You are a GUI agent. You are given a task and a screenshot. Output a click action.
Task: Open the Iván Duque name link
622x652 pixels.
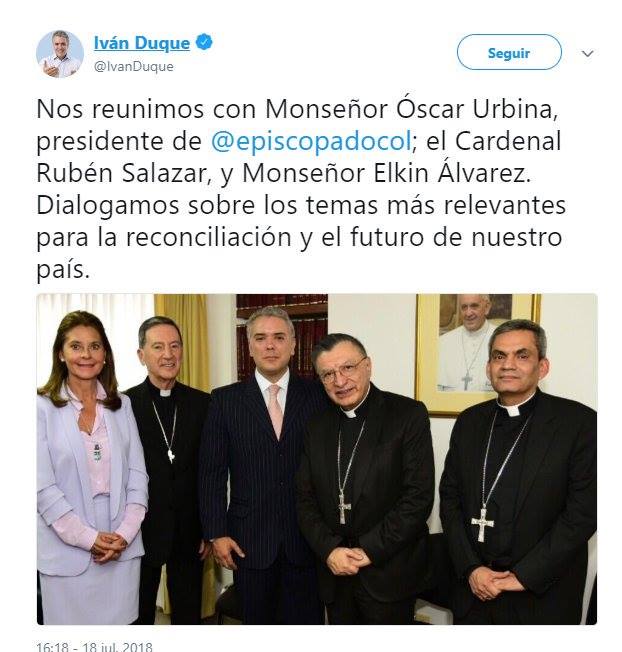[142, 43]
